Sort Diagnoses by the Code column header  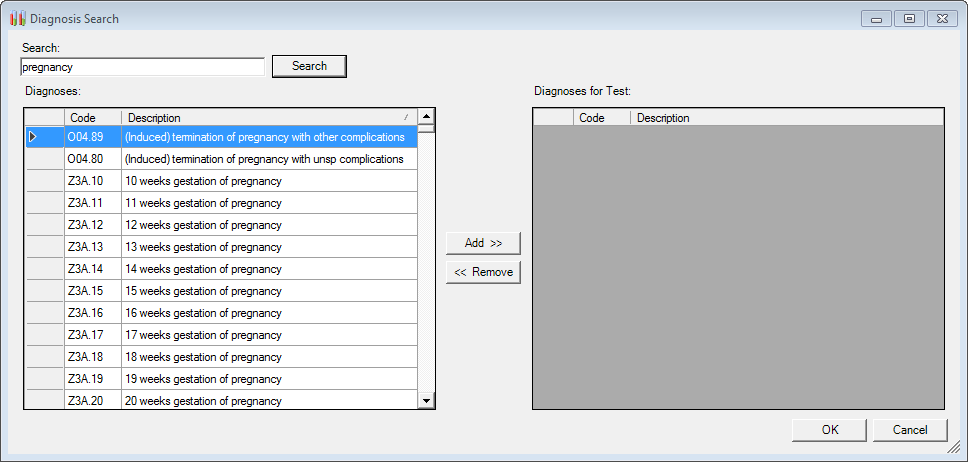(x=93, y=117)
